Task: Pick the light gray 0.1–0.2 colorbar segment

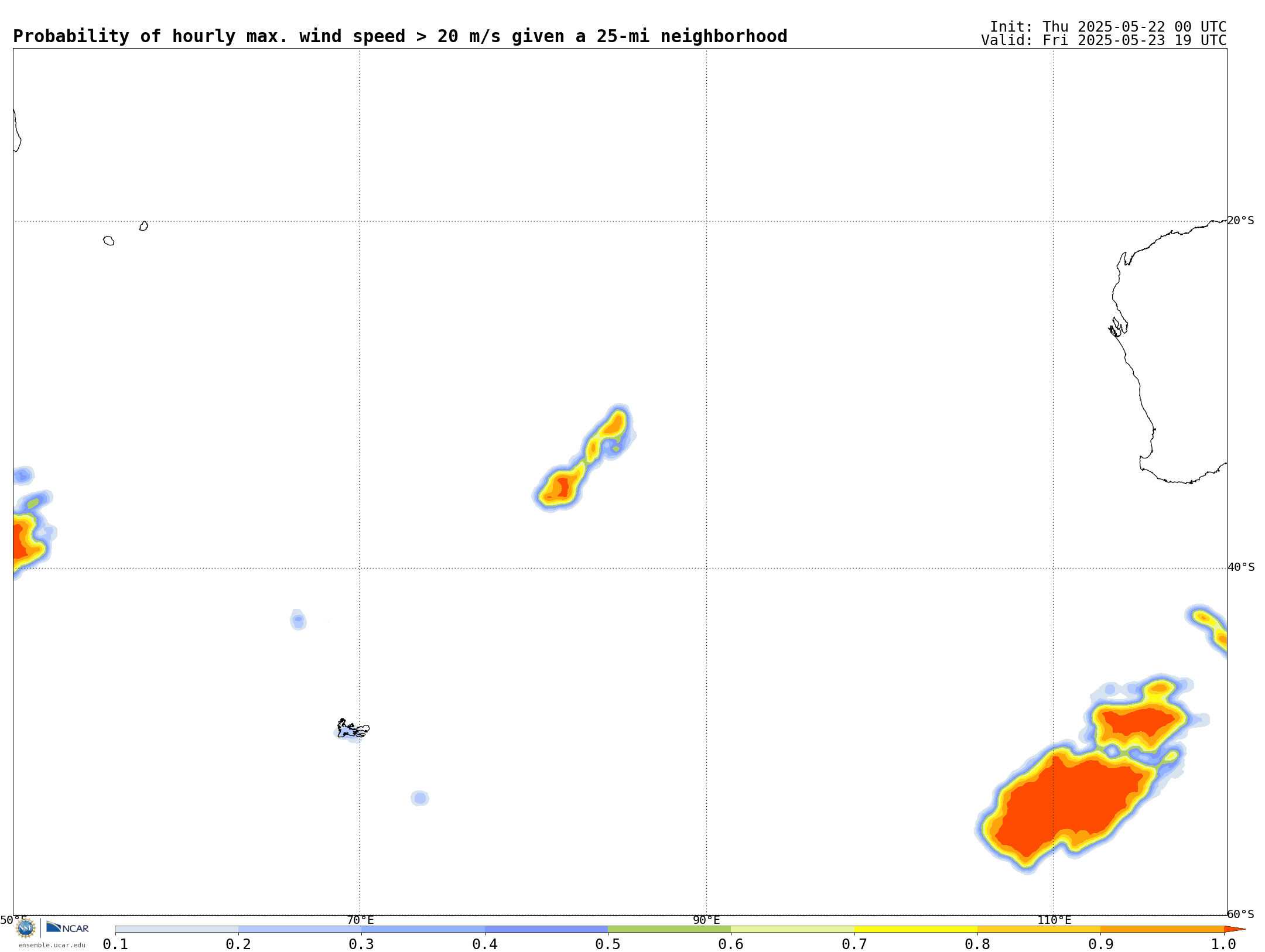Action: click(177, 929)
